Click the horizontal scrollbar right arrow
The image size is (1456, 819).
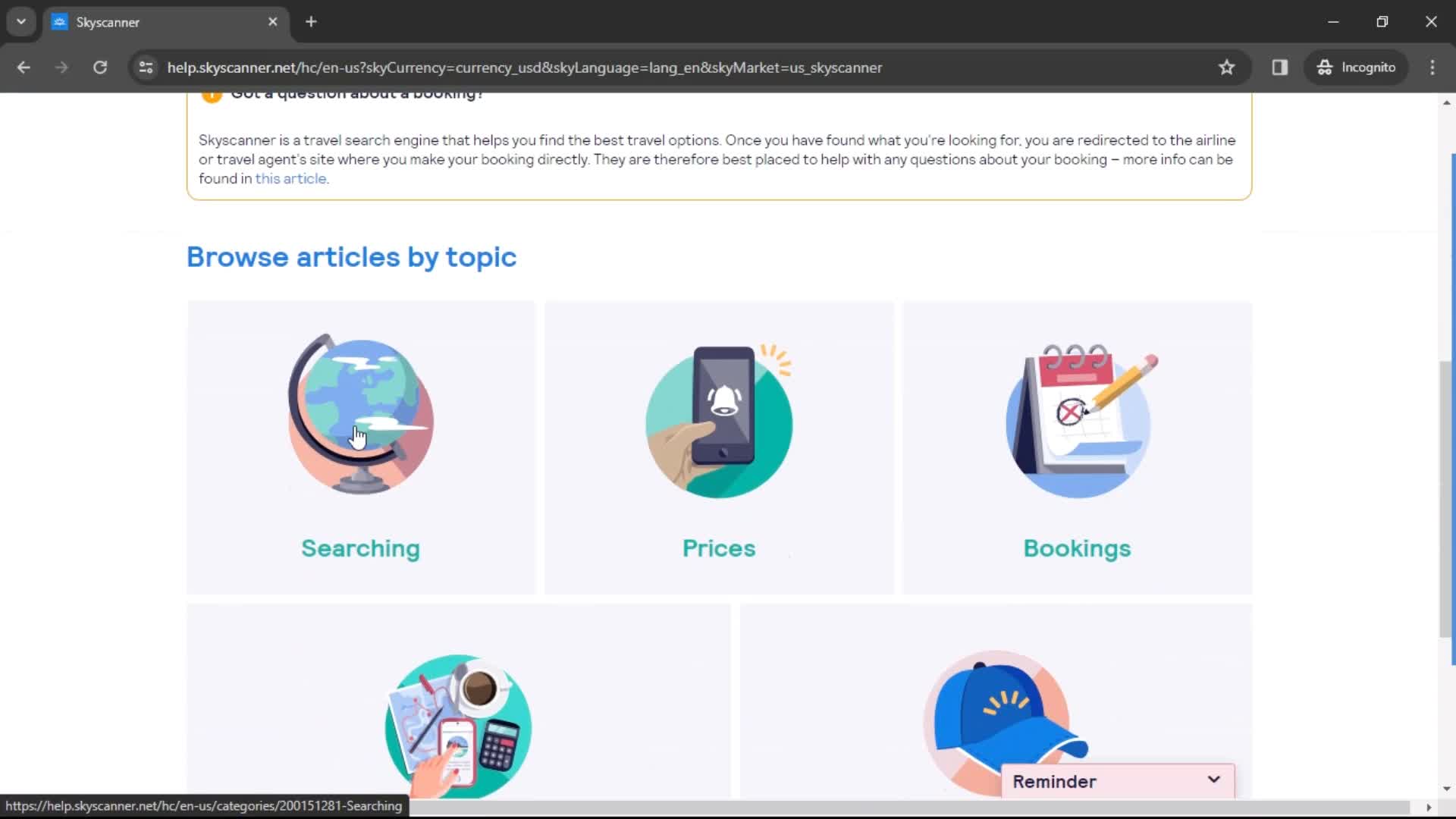pos(1429,807)
